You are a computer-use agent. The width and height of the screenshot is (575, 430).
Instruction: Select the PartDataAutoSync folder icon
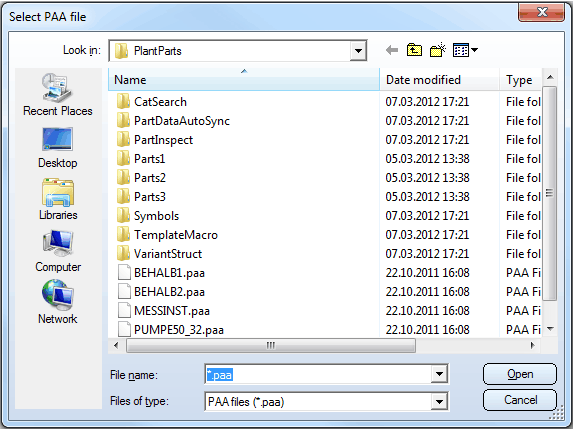click(123, 120)
